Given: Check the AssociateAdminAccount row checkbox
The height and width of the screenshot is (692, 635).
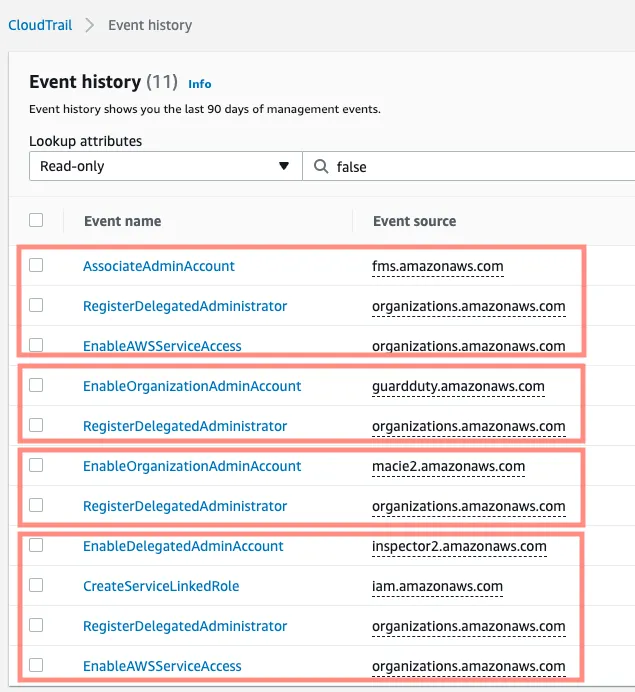Looking at the screenshot, I should [36, 265].
